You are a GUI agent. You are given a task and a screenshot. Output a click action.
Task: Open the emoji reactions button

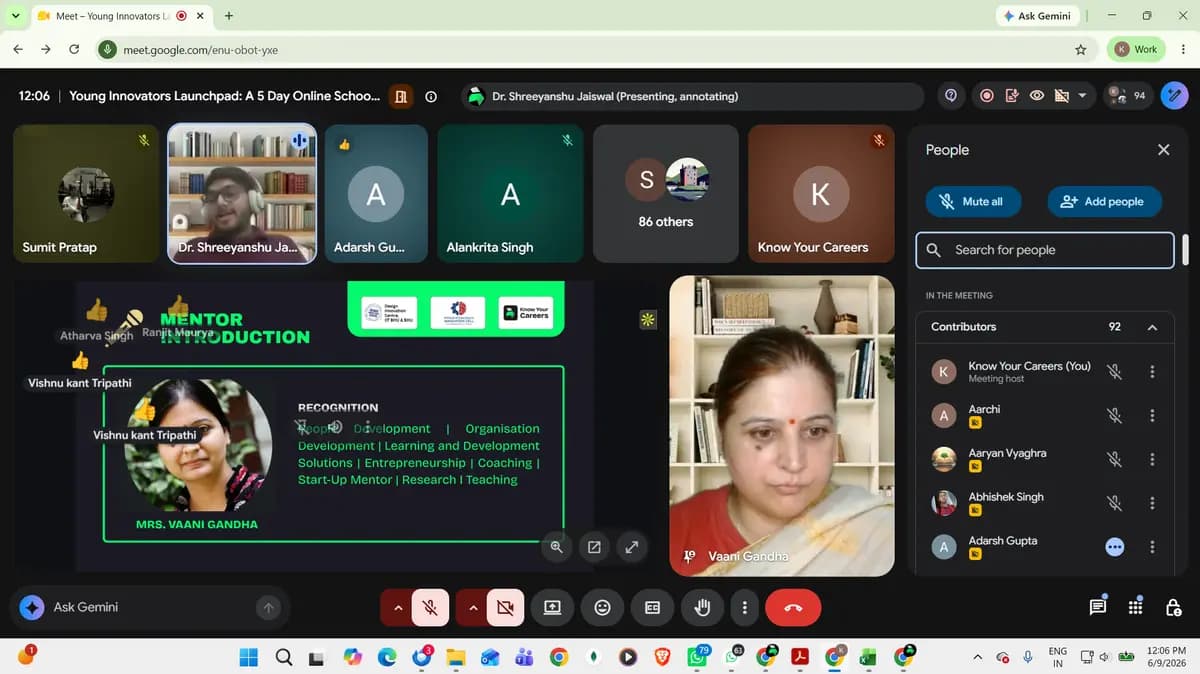[x=602, y=607]
